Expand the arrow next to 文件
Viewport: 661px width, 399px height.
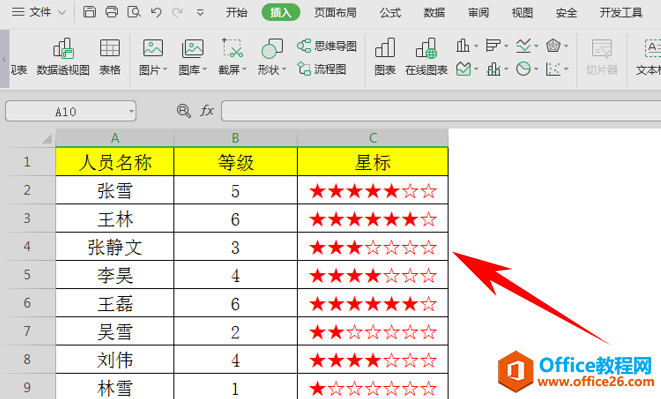click(62, 13)
